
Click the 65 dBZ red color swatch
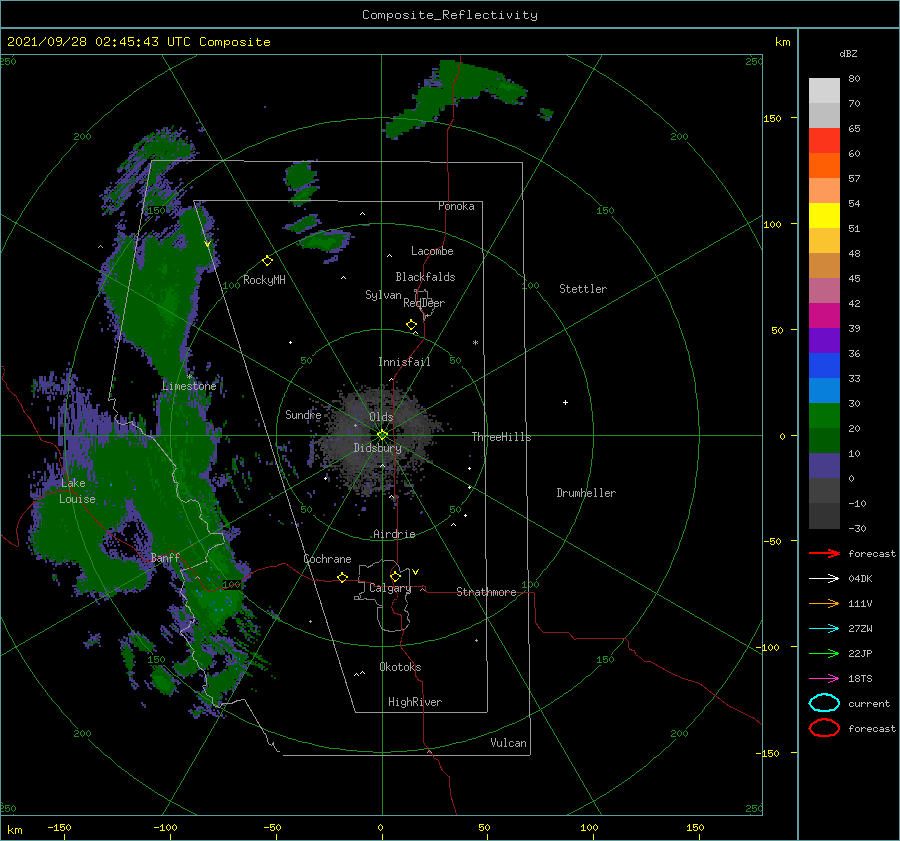point(824,141)
